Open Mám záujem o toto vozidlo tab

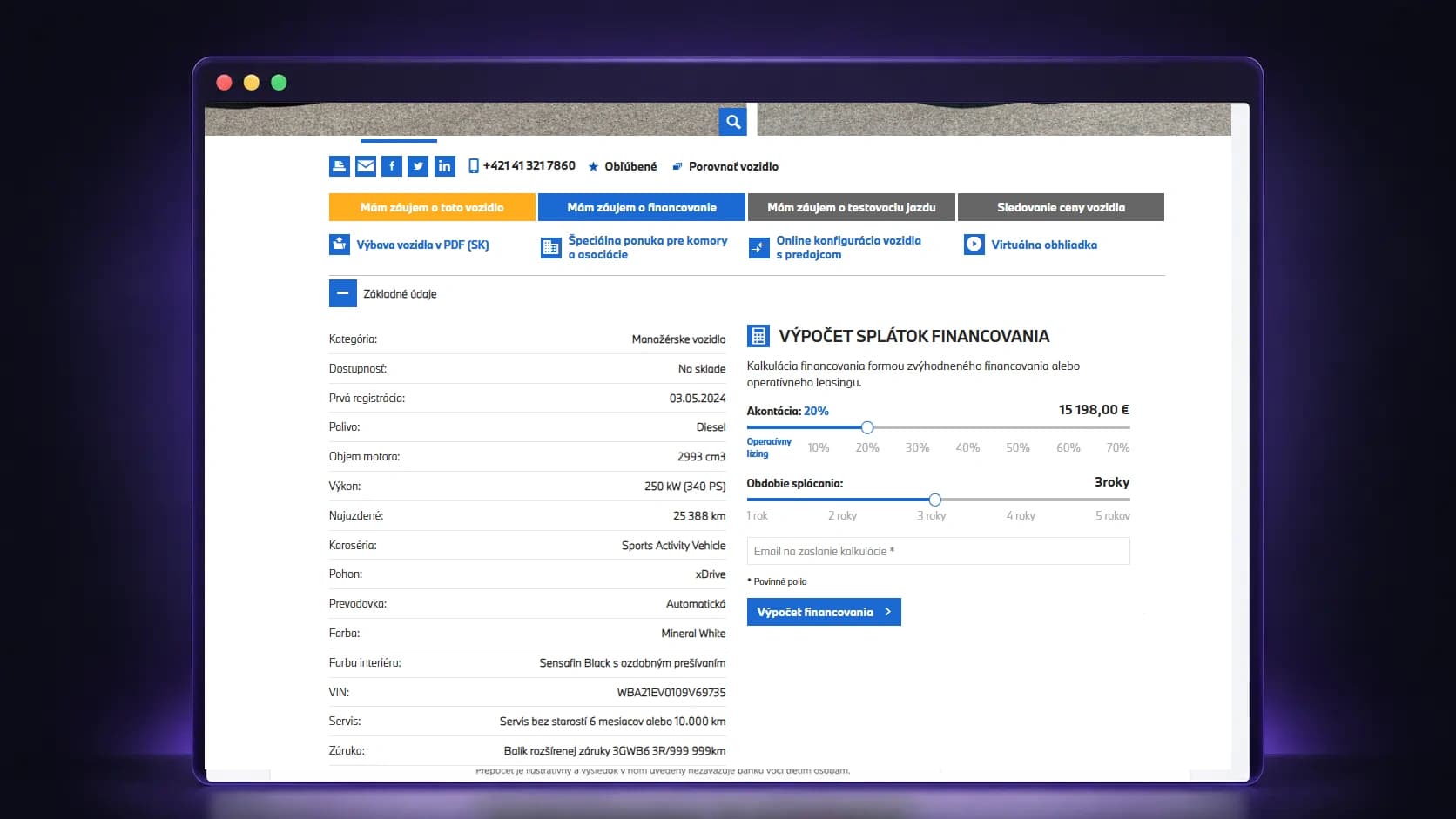coord(432,207)
